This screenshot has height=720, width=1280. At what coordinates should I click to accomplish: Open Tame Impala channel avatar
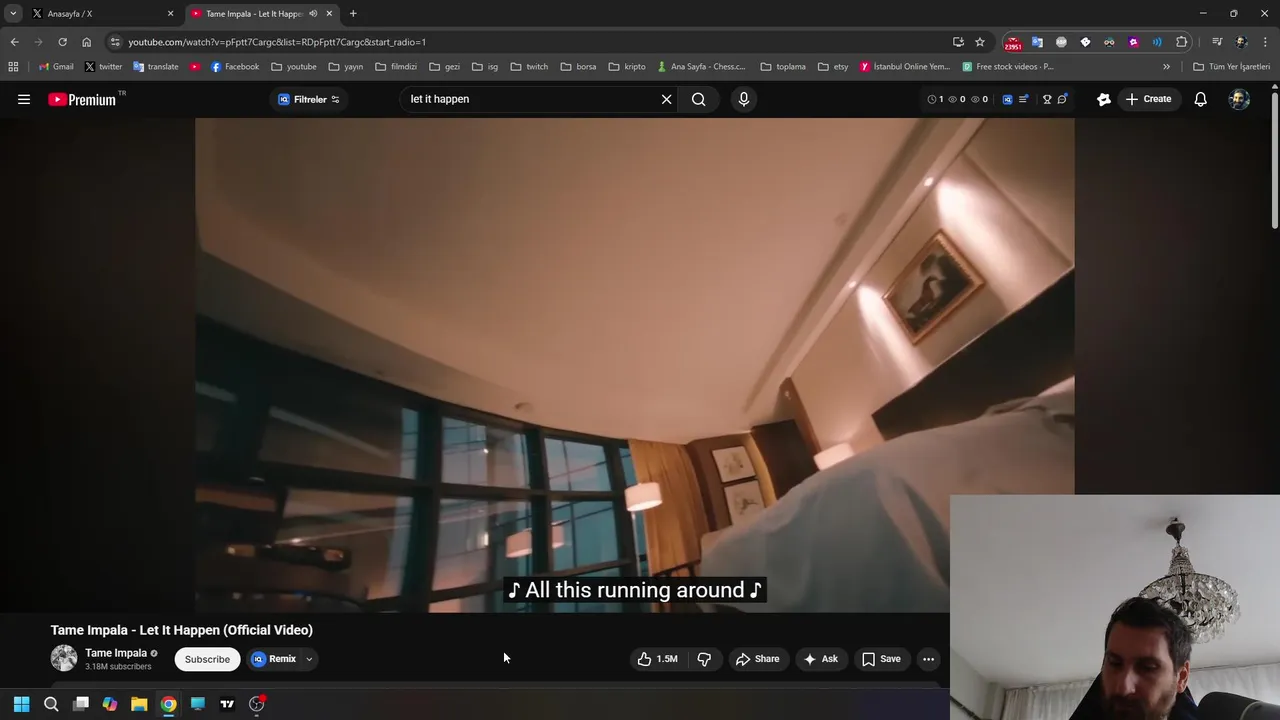click(x=64, y=658)
